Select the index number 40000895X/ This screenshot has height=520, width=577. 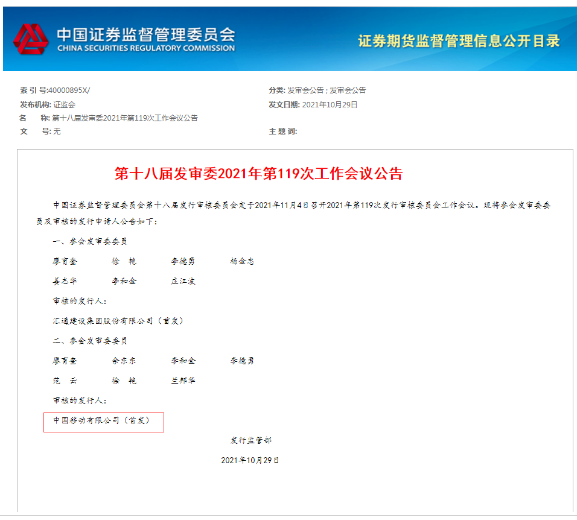coord(69,90)
